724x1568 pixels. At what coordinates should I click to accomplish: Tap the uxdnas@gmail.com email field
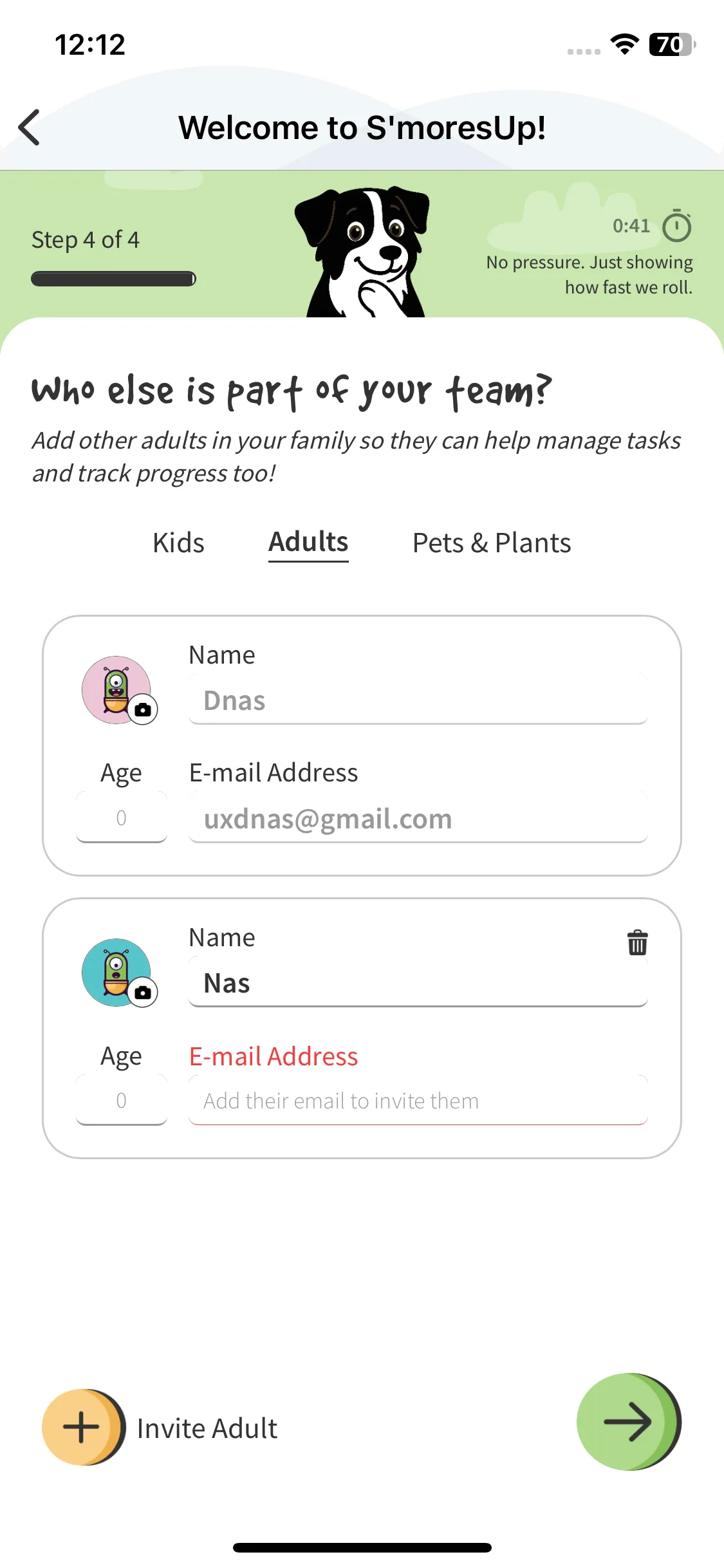click(418, 819)
